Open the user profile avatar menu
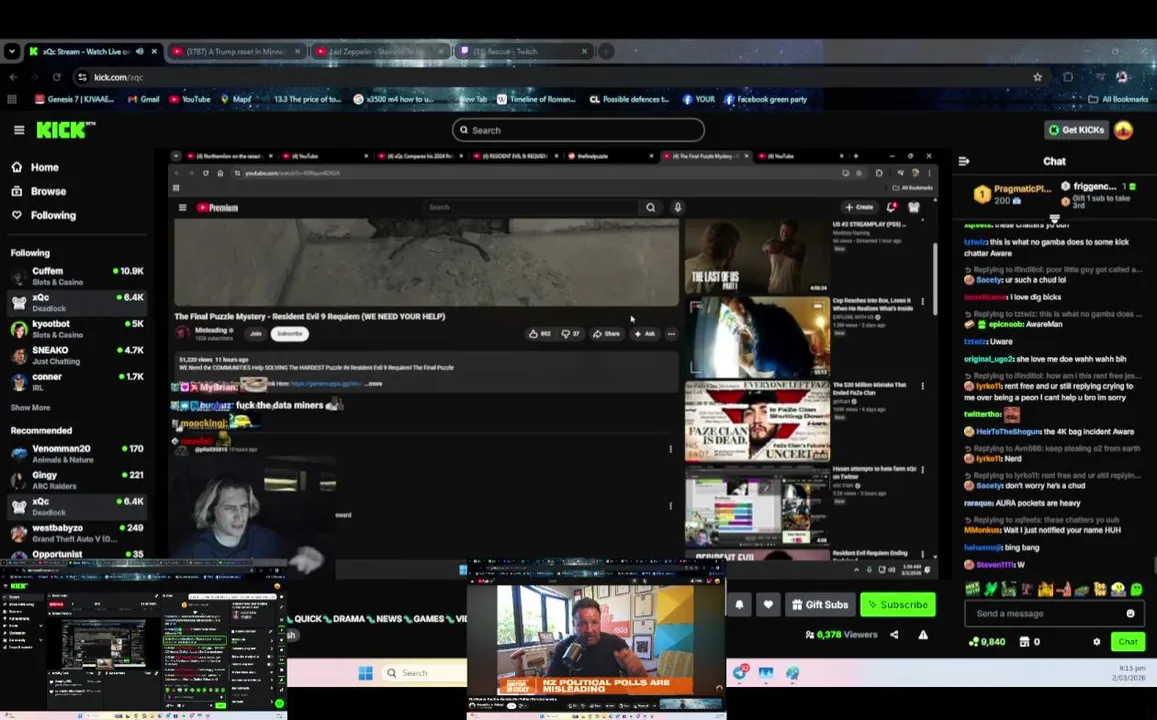This screenshot has width=1157, height=720. 1124,130
